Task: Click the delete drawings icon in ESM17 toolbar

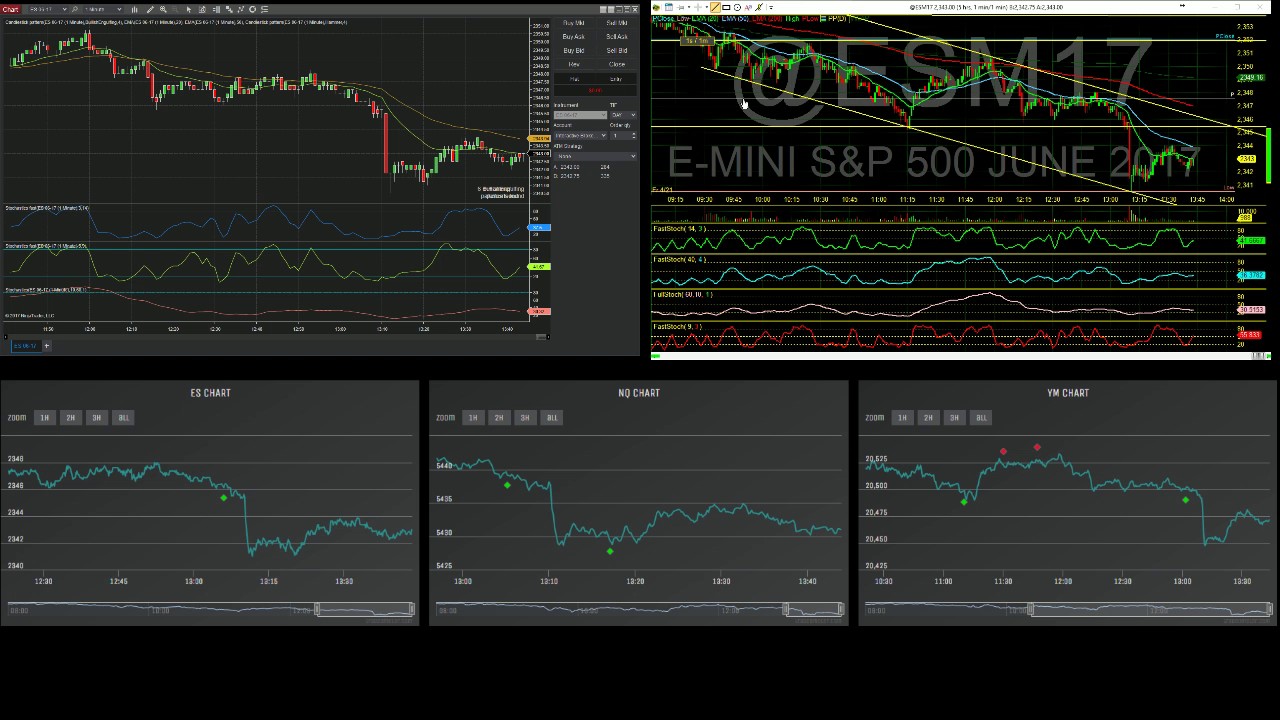Action: coord(758,7)
